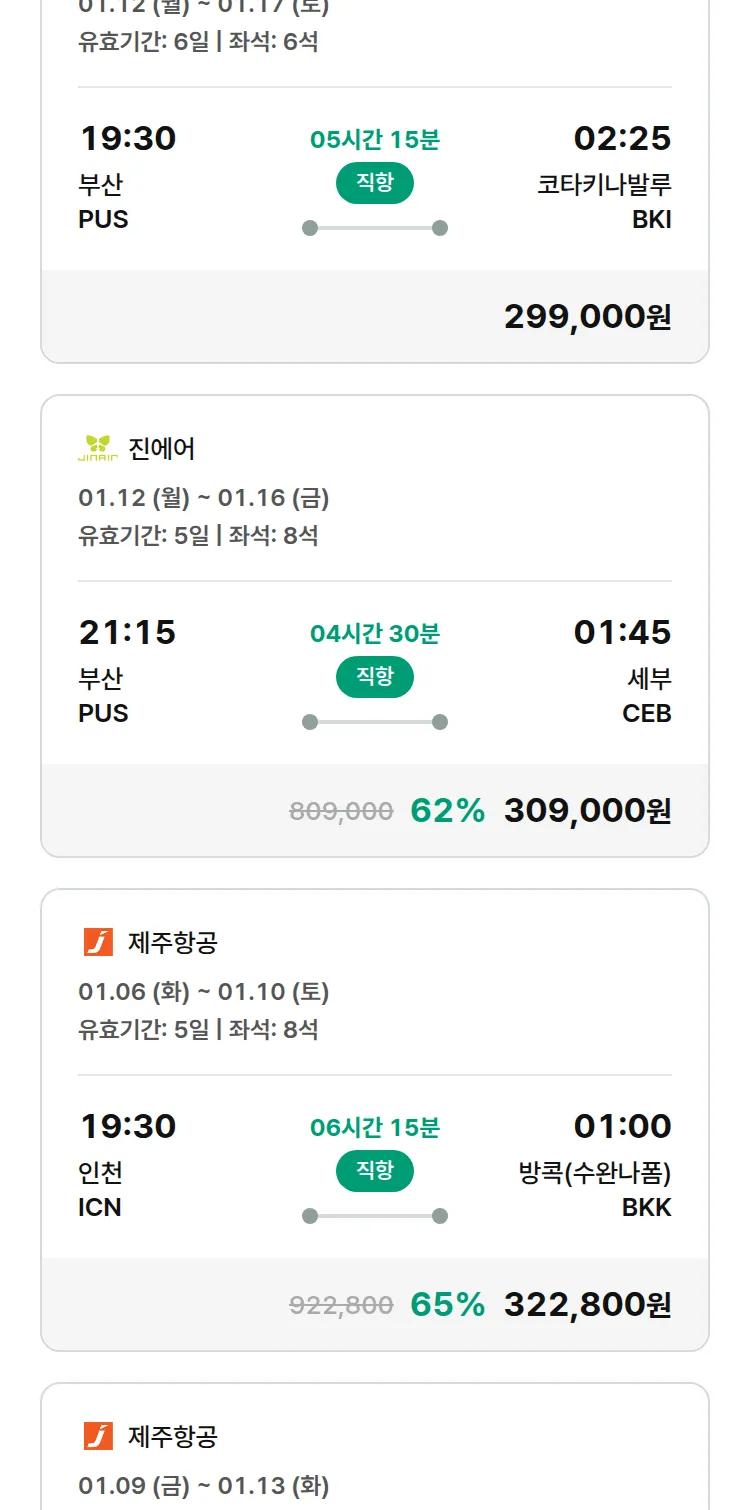Tap the 직항 badge on Kota Kinabalu flight
This screenshot has width=750, height=1510.
click(x=375, y=183)
